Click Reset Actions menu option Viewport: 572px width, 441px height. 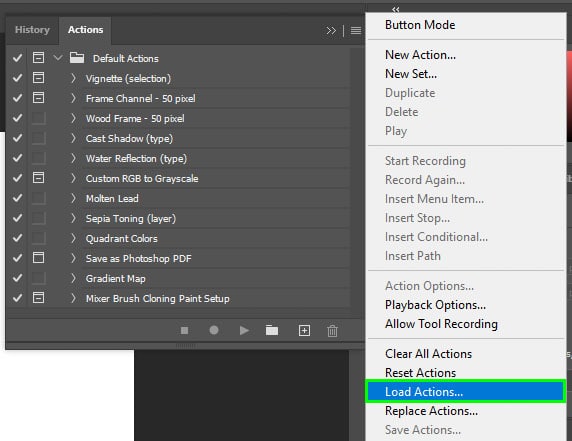[420, 372]
